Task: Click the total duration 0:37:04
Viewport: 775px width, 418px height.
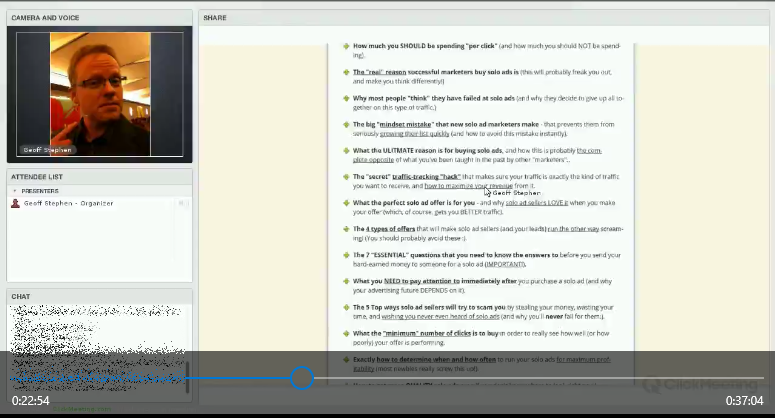Action: click(x=744, y=401)
